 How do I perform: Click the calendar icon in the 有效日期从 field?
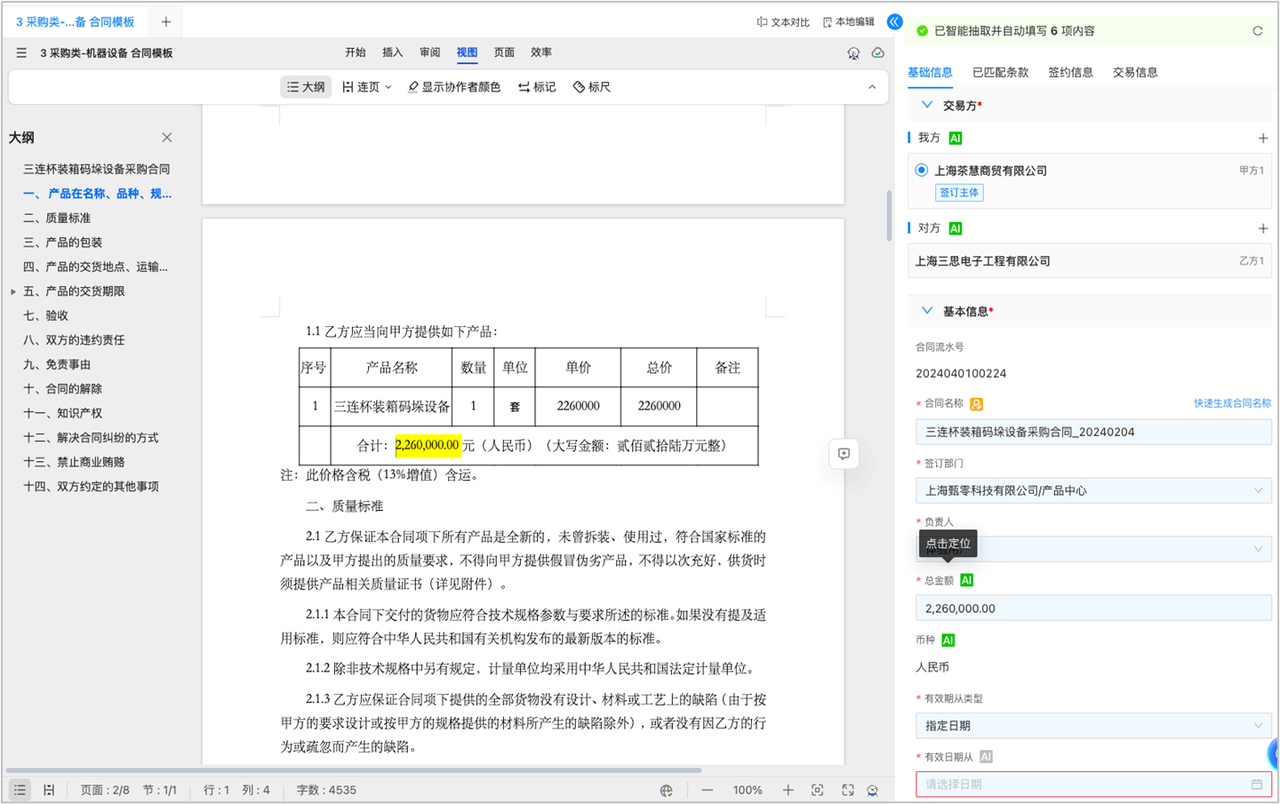pyautogui.click(x=1257, y=784)
